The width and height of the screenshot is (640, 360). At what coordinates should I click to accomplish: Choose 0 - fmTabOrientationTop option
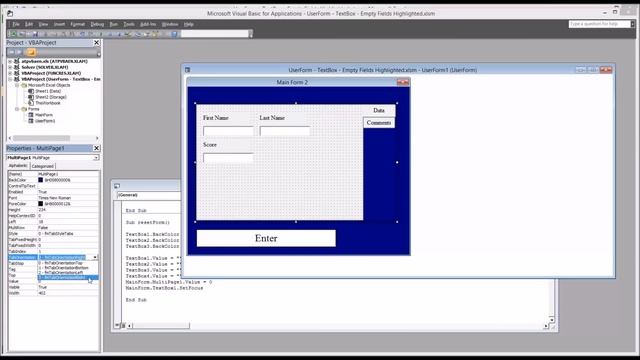[x=68, y=263]
